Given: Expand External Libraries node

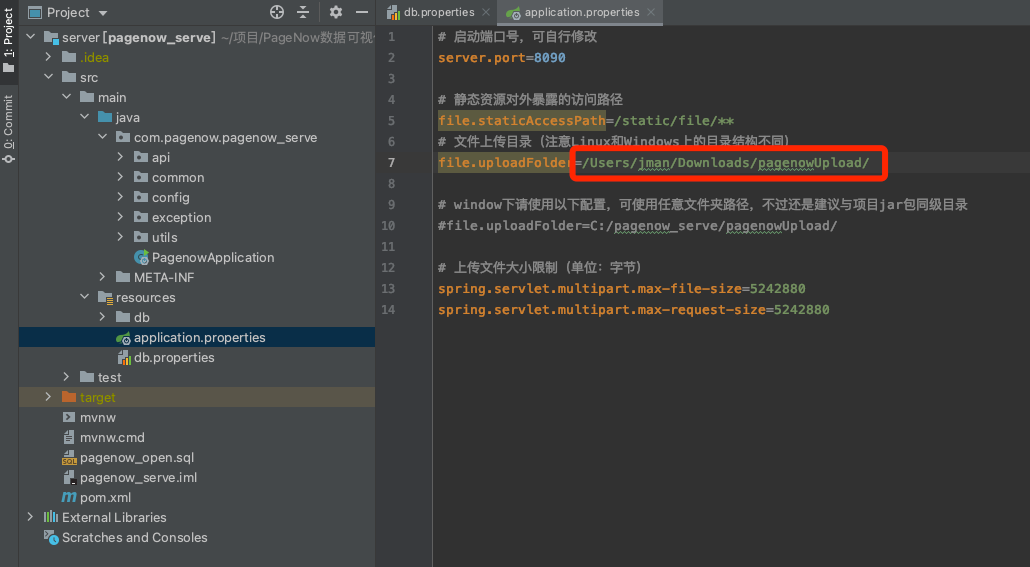Looking at the screenshot, I should (30, 517).
